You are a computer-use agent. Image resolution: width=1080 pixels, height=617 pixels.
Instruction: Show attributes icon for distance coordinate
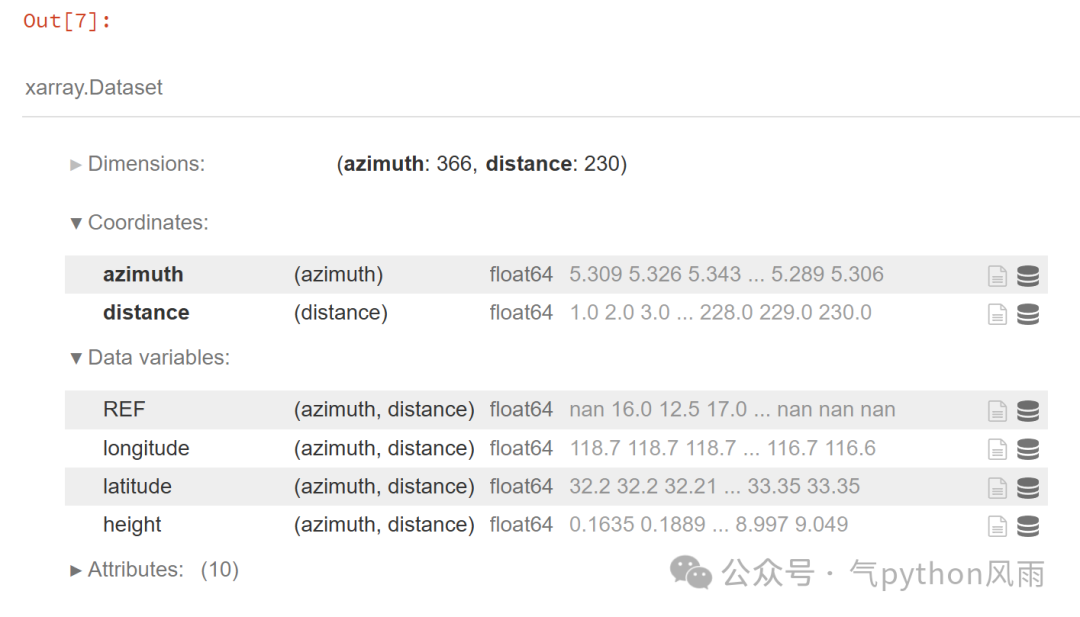tap(997, 314)
